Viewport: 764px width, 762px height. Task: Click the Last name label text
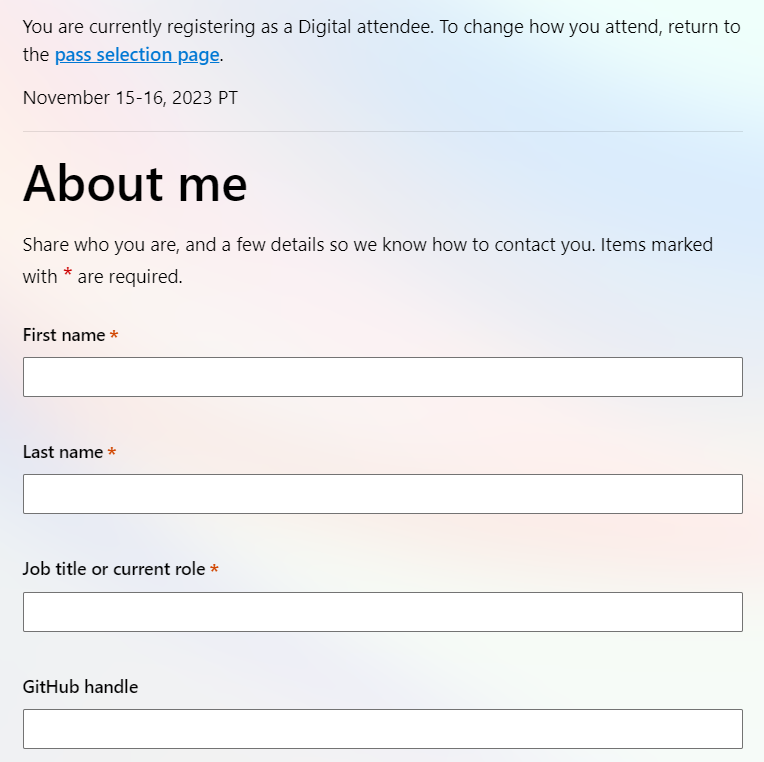pos(63,452)
